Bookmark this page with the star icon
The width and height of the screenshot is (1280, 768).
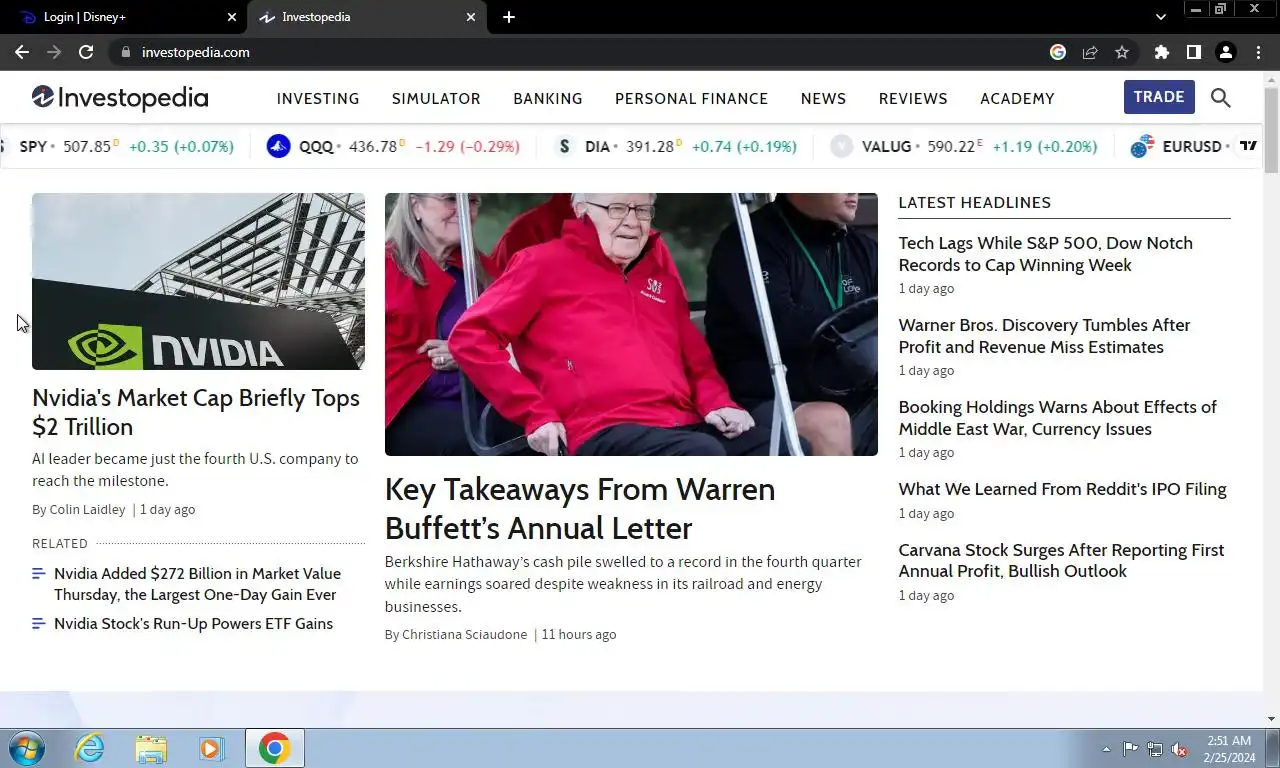(x=1122, y=52)
